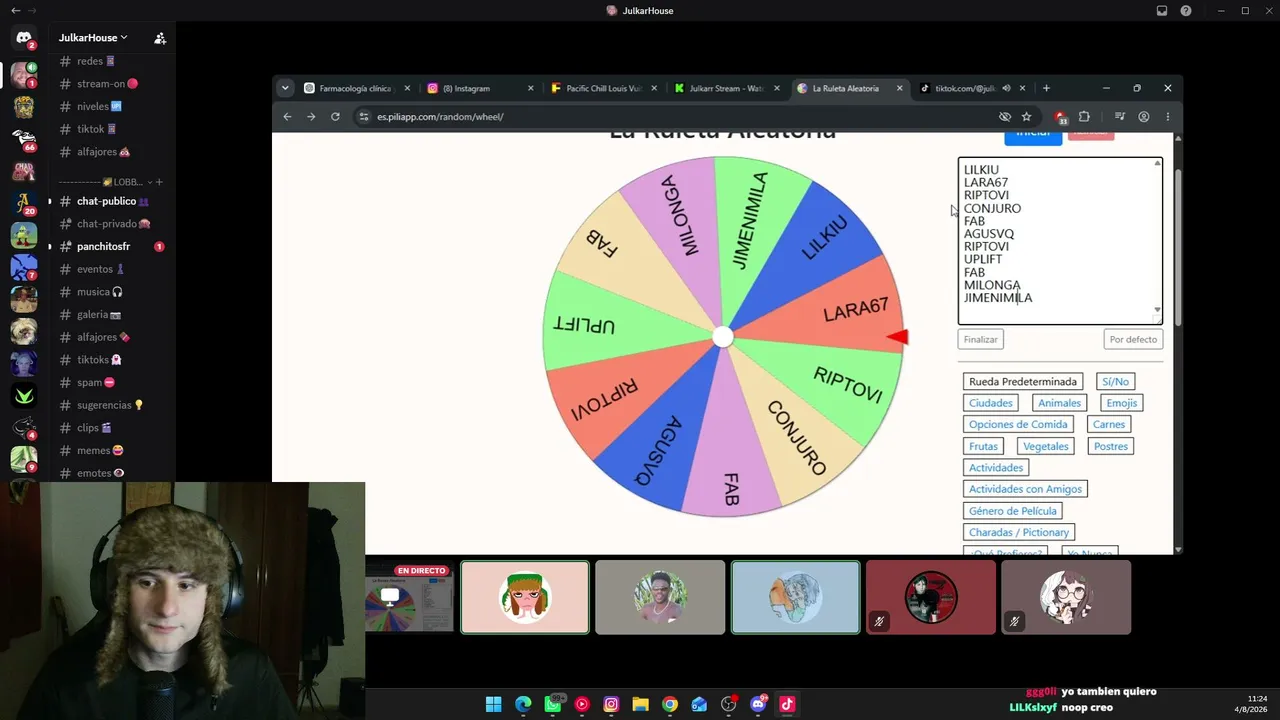The image size is (1280, 720).
Task: Click the wheel center spin hub
Action: [x=722, y=337]
